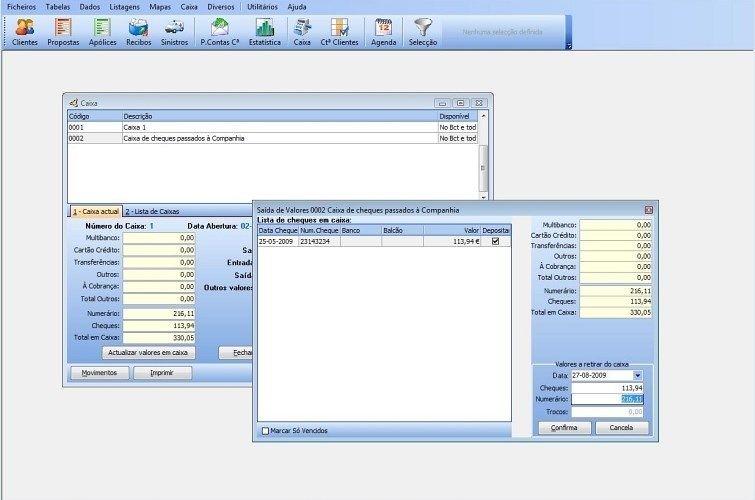Click the Confirma button

[564, 427]
